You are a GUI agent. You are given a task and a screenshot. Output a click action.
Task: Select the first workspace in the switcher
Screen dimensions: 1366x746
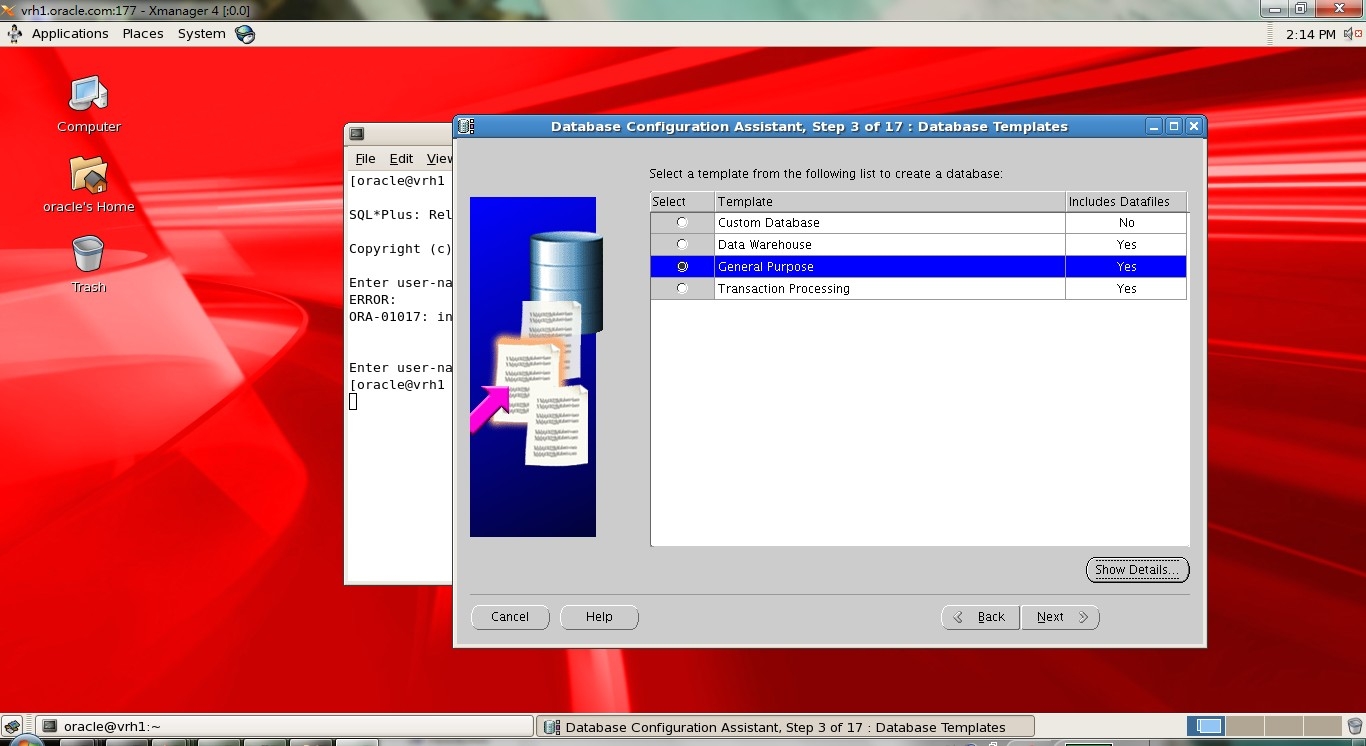pos(1209,727)
